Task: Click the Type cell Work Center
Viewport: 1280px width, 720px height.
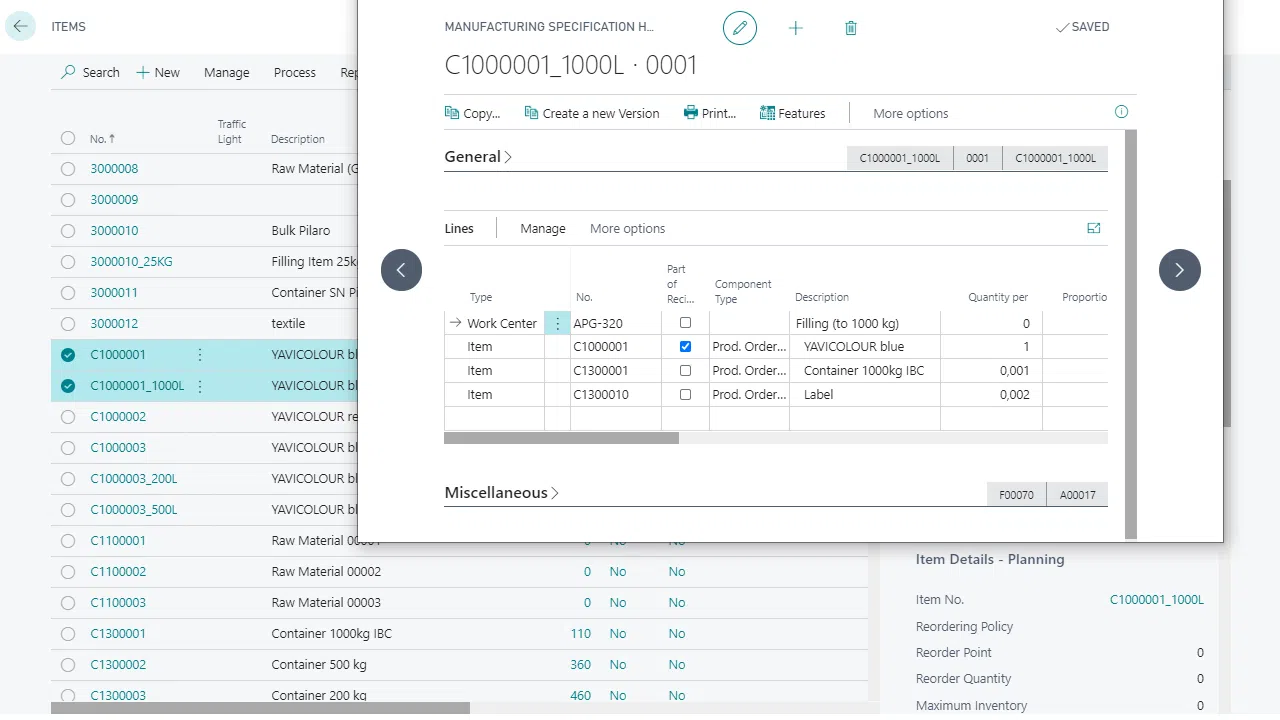Action: (x=502, y=323)
